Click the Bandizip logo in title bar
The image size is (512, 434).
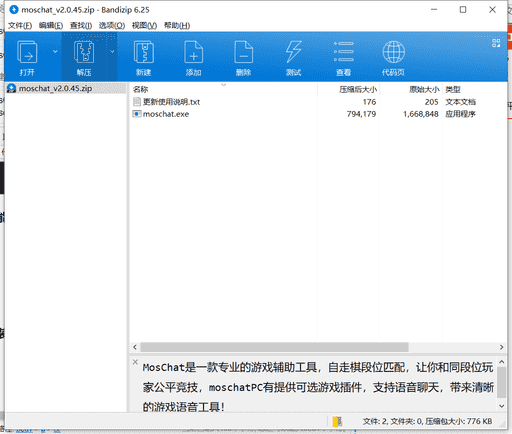click(x=14, y=10)
